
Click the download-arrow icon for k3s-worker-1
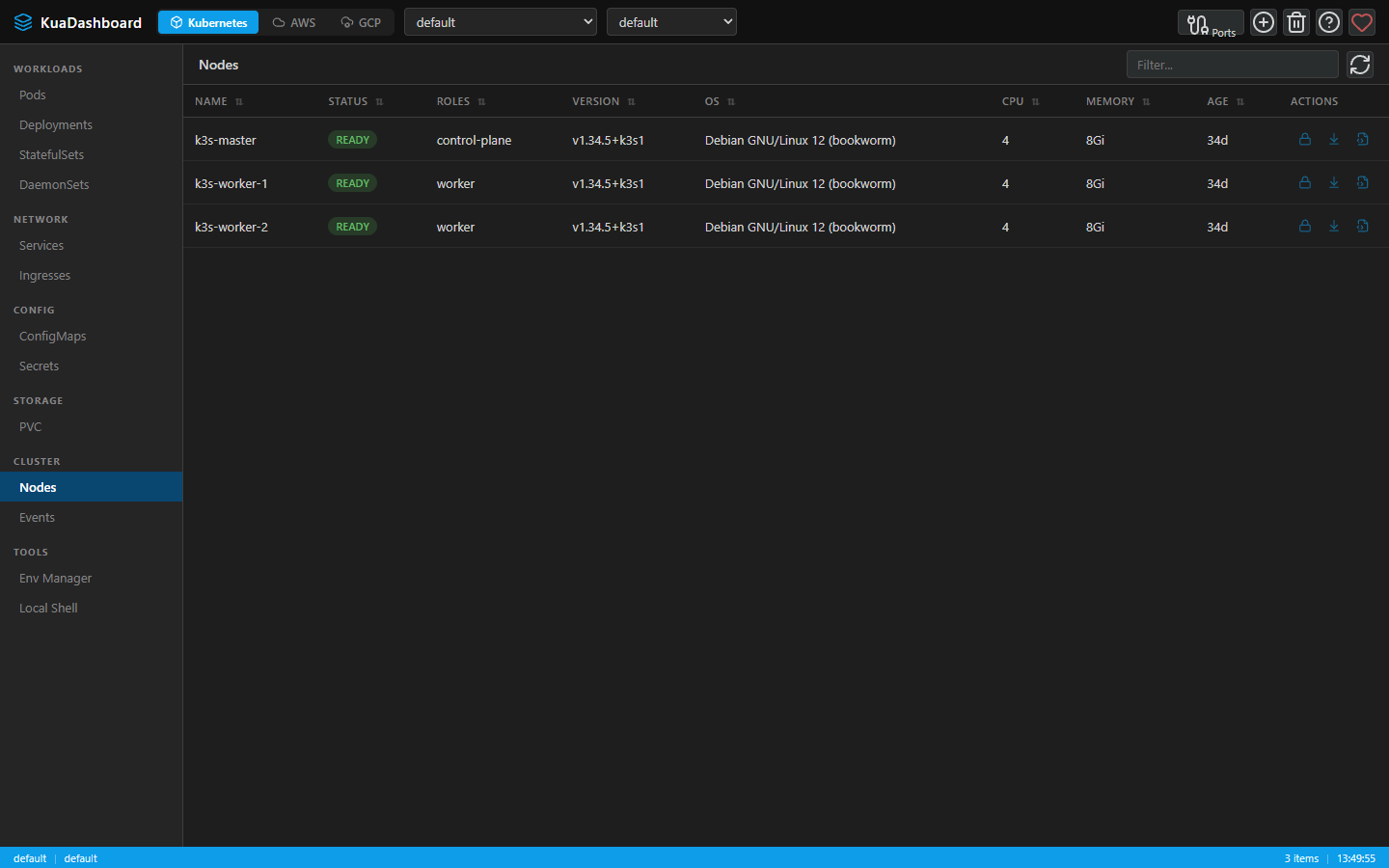pyautogui.click(x=1334, y=182)
